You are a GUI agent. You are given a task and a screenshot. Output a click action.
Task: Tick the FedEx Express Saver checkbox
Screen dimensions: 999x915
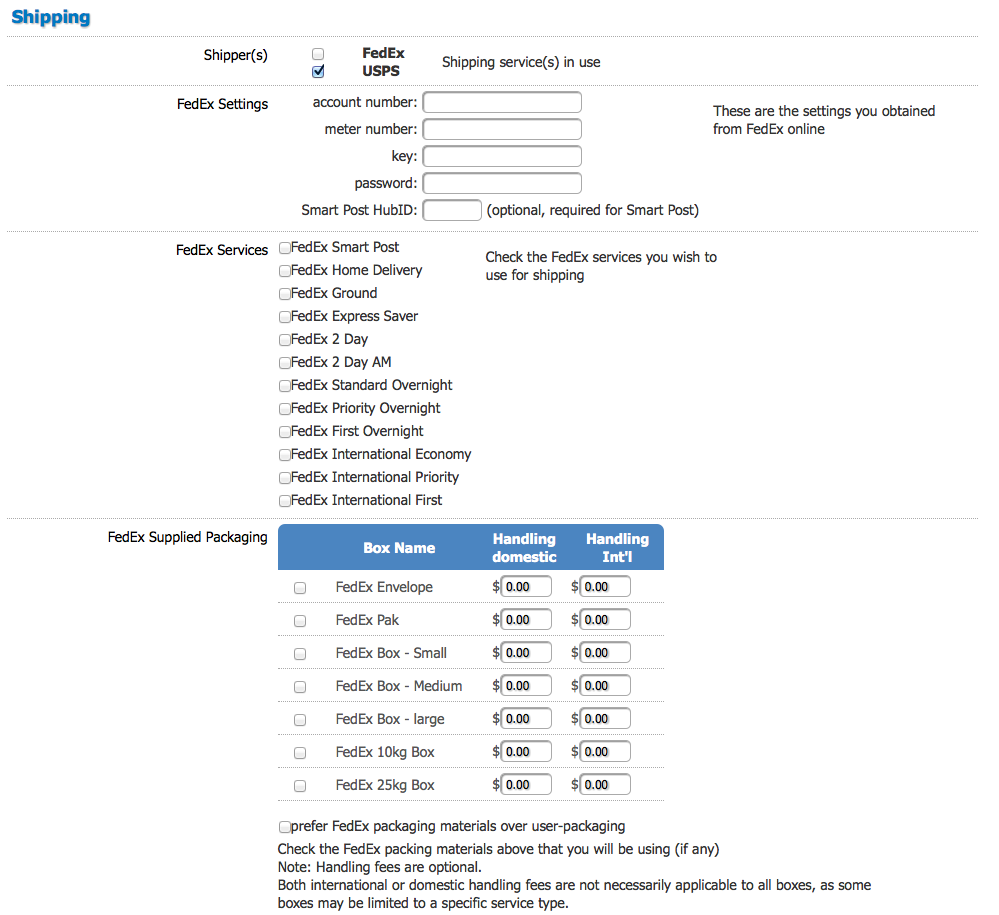(285, 317)
